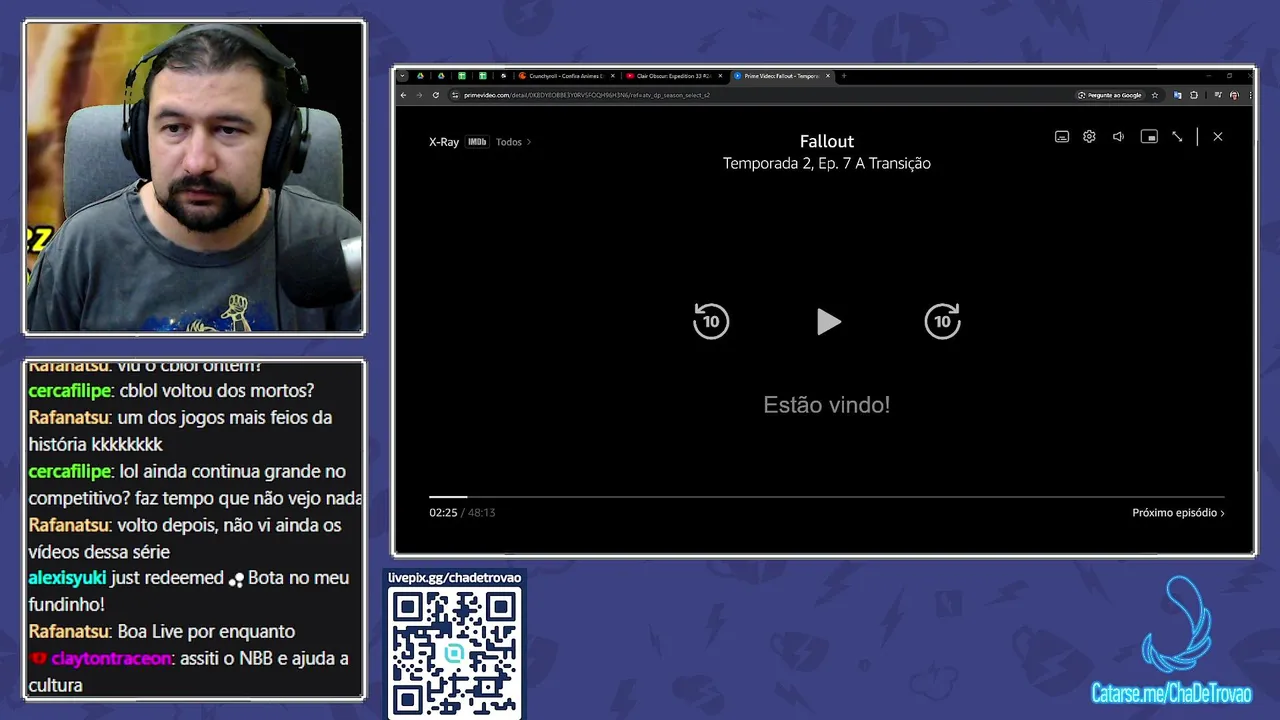Click the IMDb badge

477,142
